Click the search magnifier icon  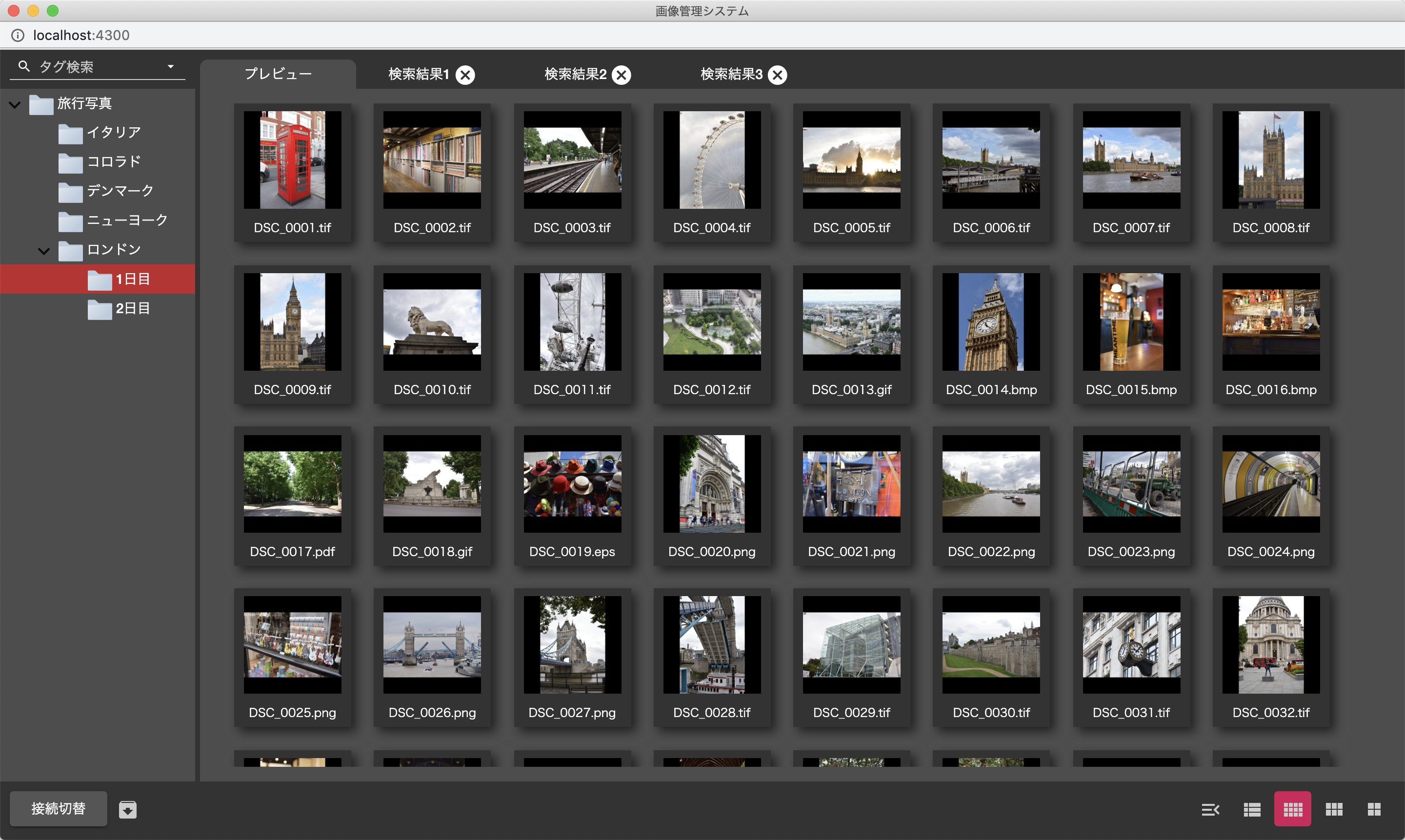coord(24,66)
